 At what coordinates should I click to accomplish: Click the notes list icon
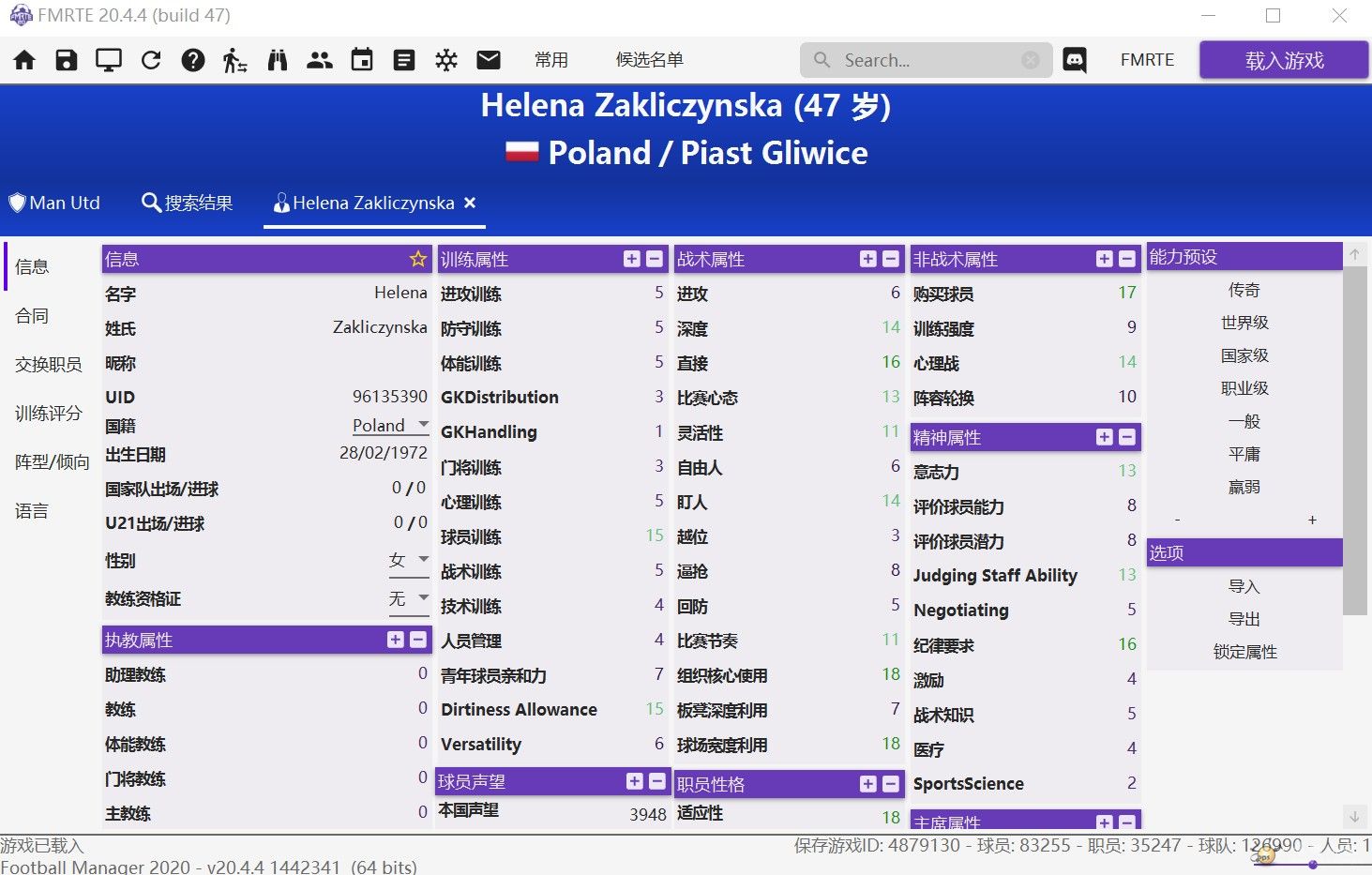point(404,60)
